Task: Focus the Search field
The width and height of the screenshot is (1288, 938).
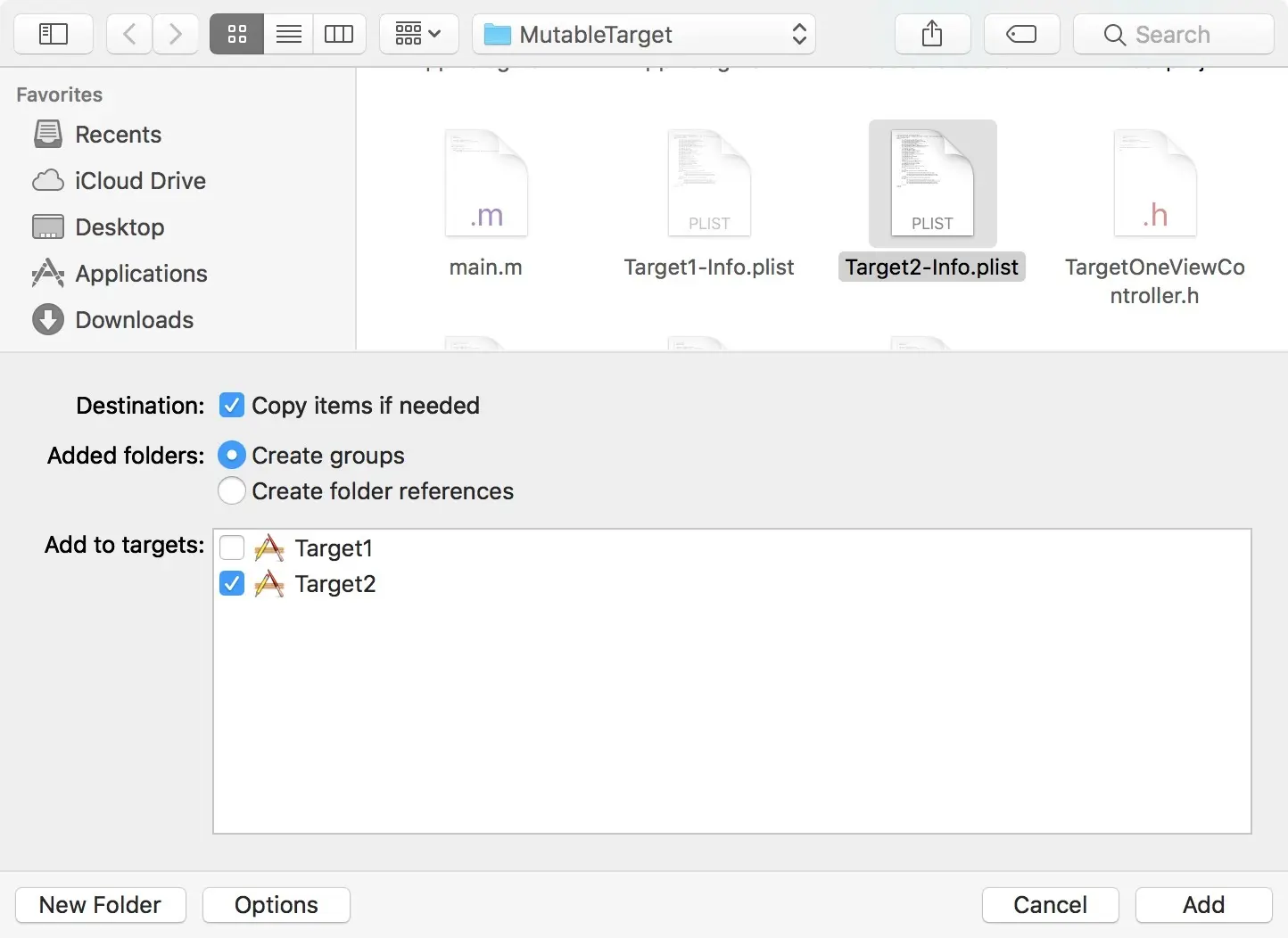Action: pyautogui.click(x=1173, y=35)
